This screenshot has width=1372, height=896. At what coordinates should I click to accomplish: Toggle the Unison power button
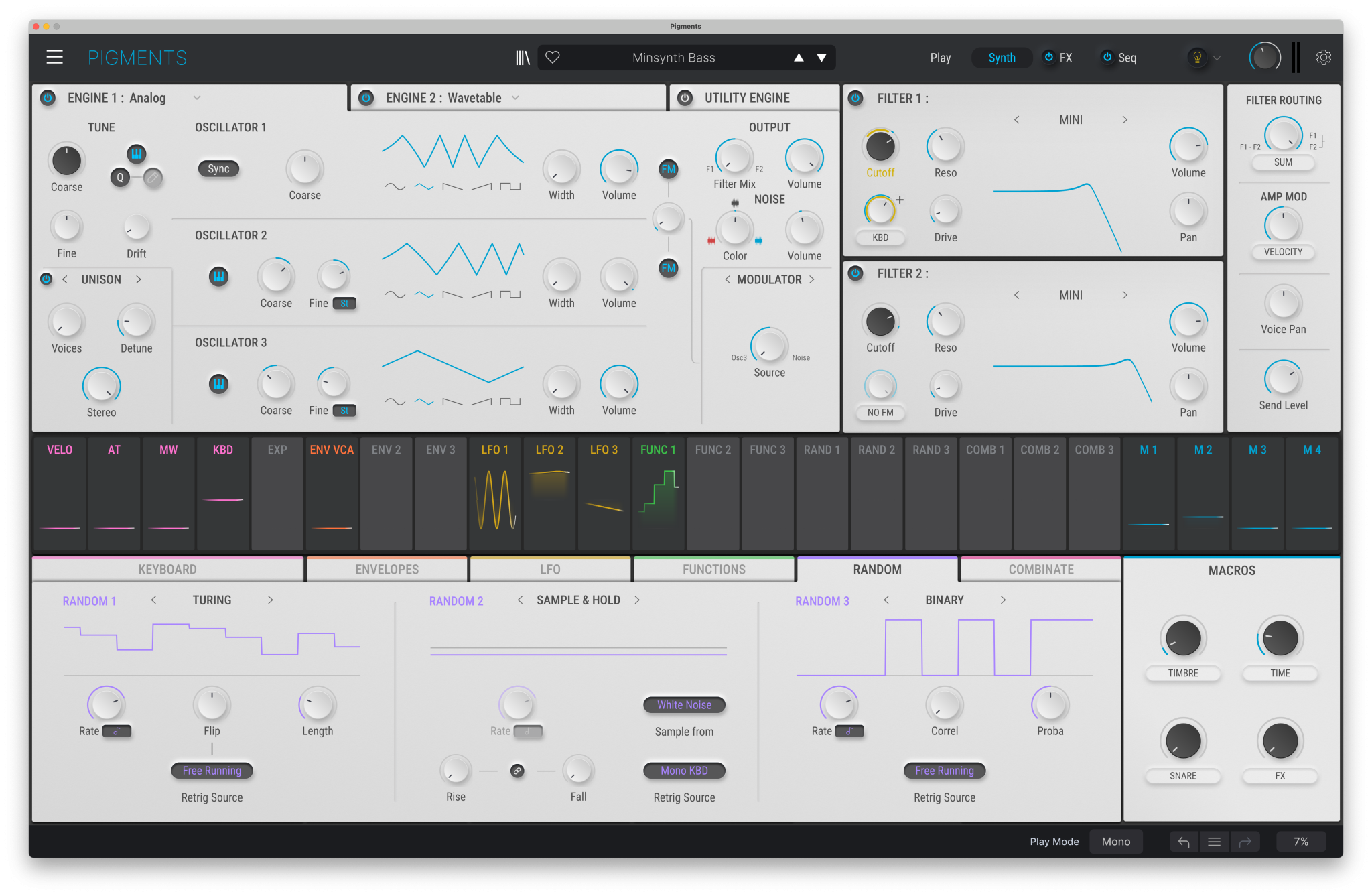[46, 279]
